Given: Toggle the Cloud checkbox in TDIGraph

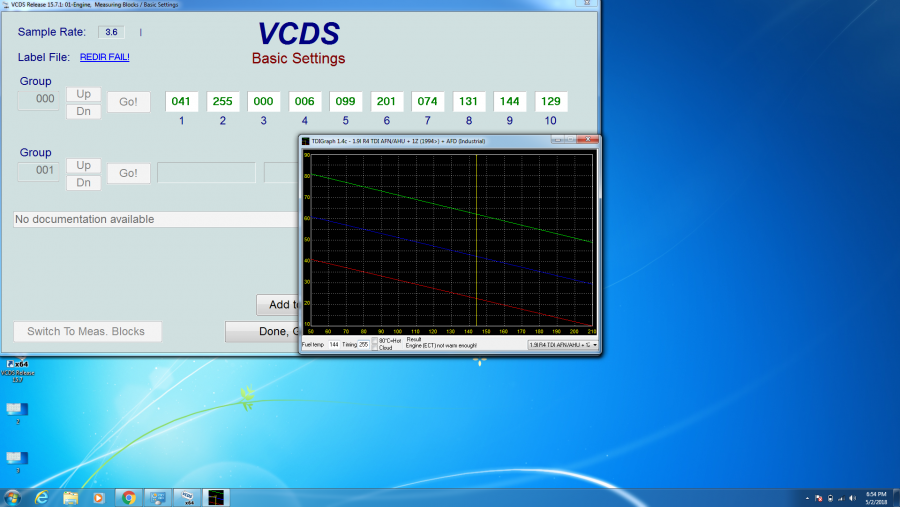Looking at the screenshot, I should [x=376, y=348].
